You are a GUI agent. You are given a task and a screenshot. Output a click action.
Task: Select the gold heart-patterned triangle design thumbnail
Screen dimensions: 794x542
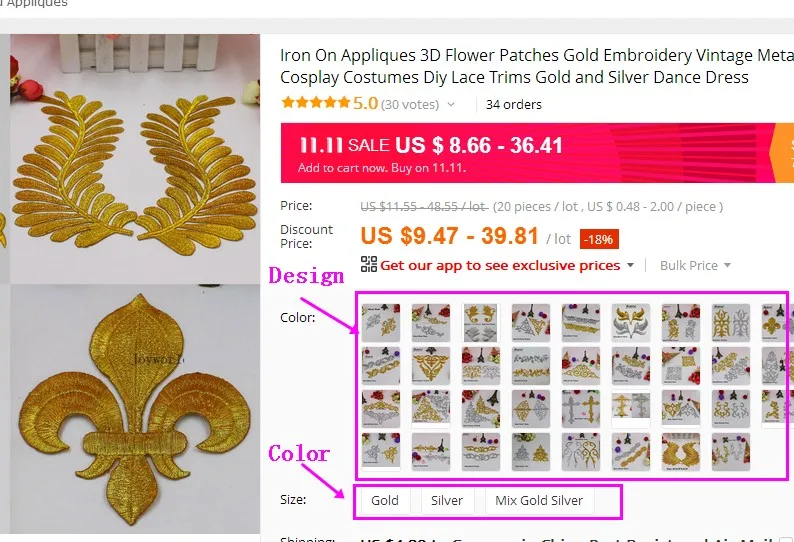pyautogui.click(x=431, y=366)
